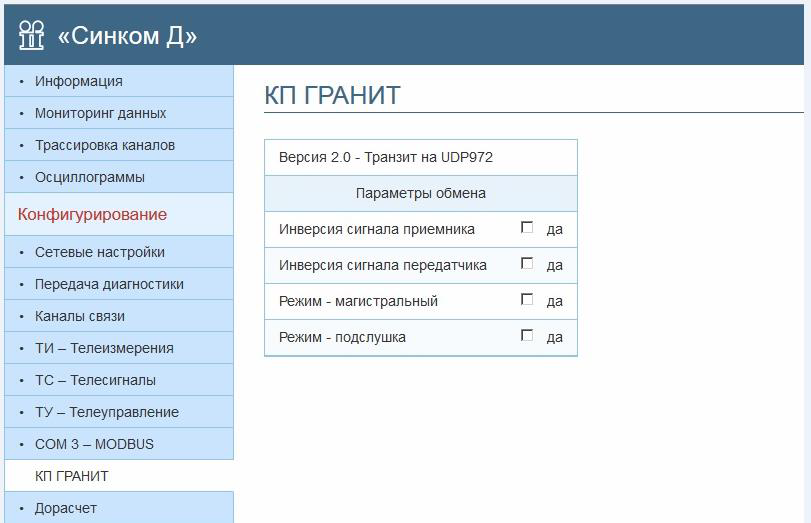Enable Инверсия сигнала приемника checkbox
The image size is (811, 523).
(527, 228)
